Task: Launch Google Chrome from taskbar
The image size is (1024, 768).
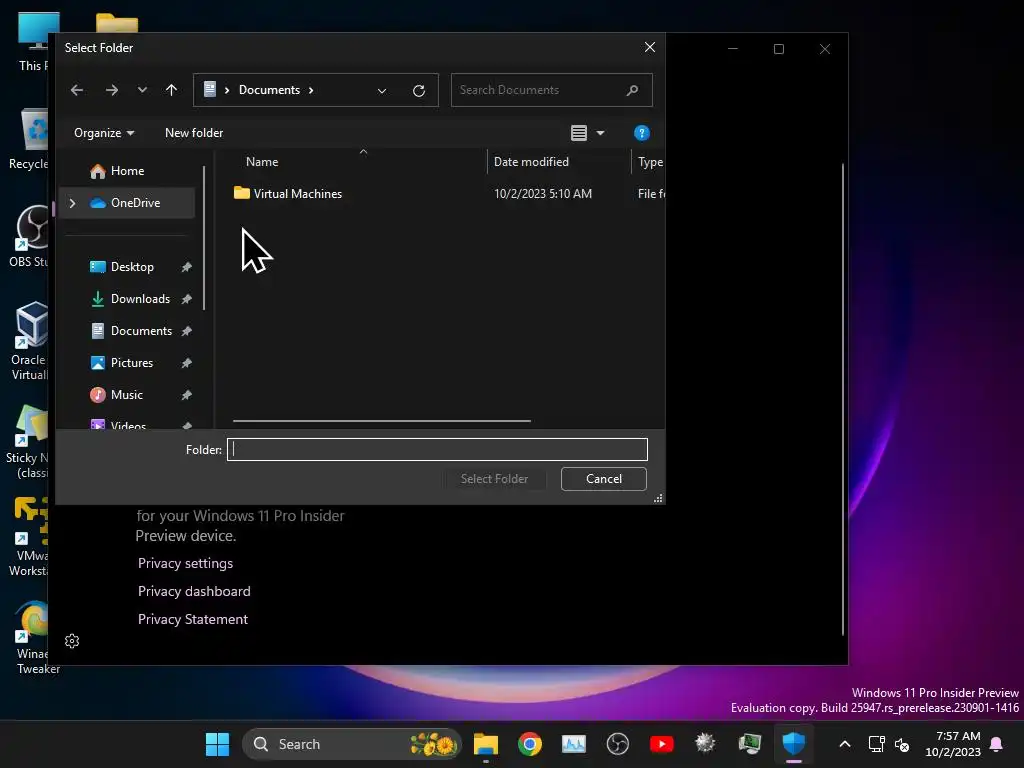Action: pyautogui.click(x=530, y=744)
